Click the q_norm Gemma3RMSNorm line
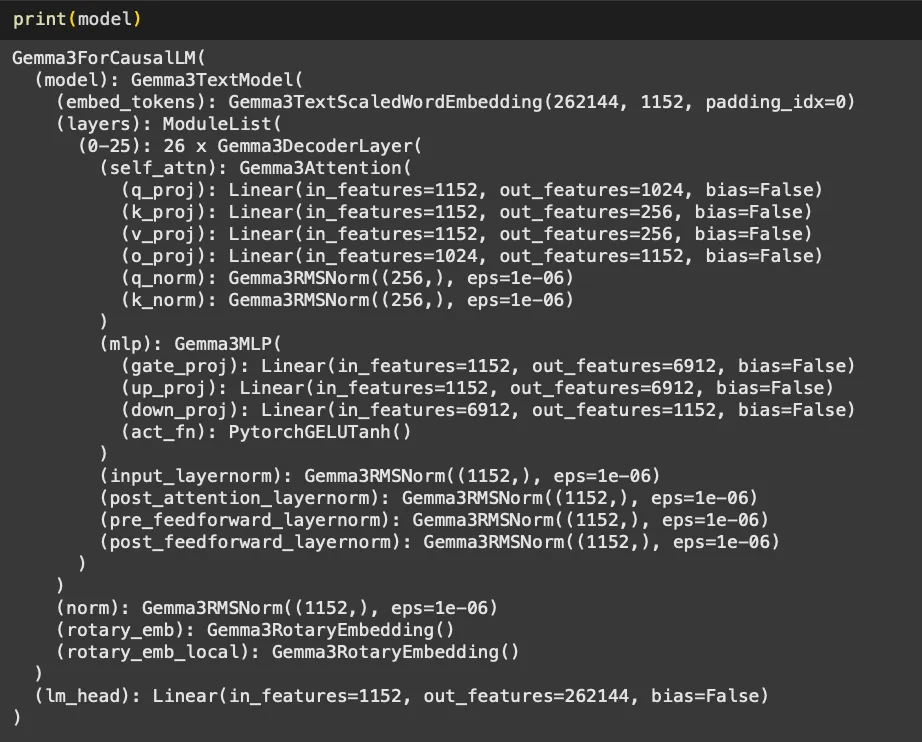922x742 pixels. point(347,278)
